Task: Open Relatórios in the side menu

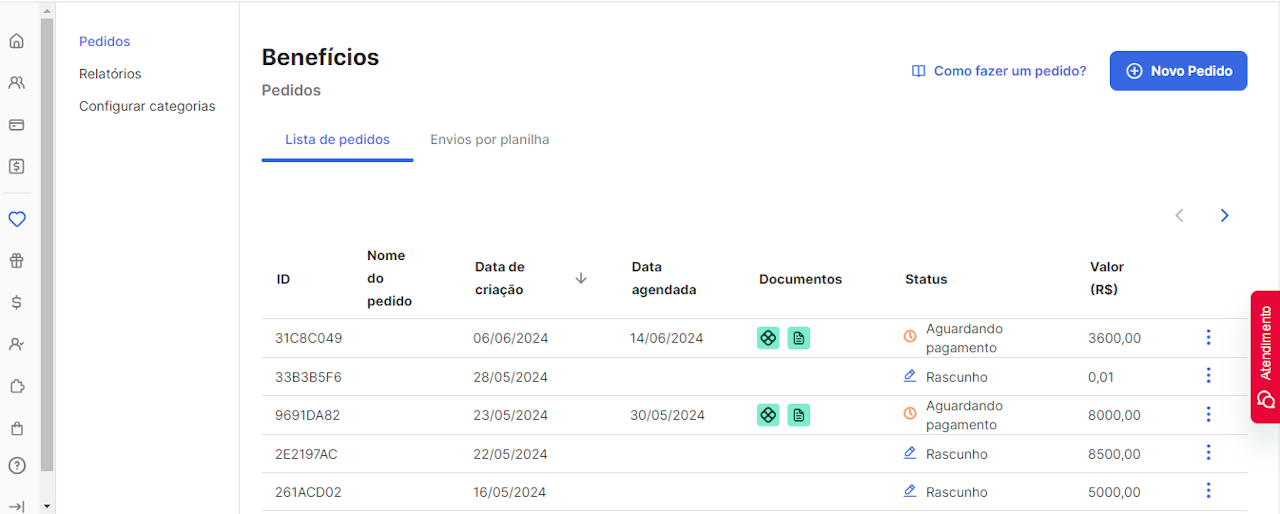Action: [110, 74]
